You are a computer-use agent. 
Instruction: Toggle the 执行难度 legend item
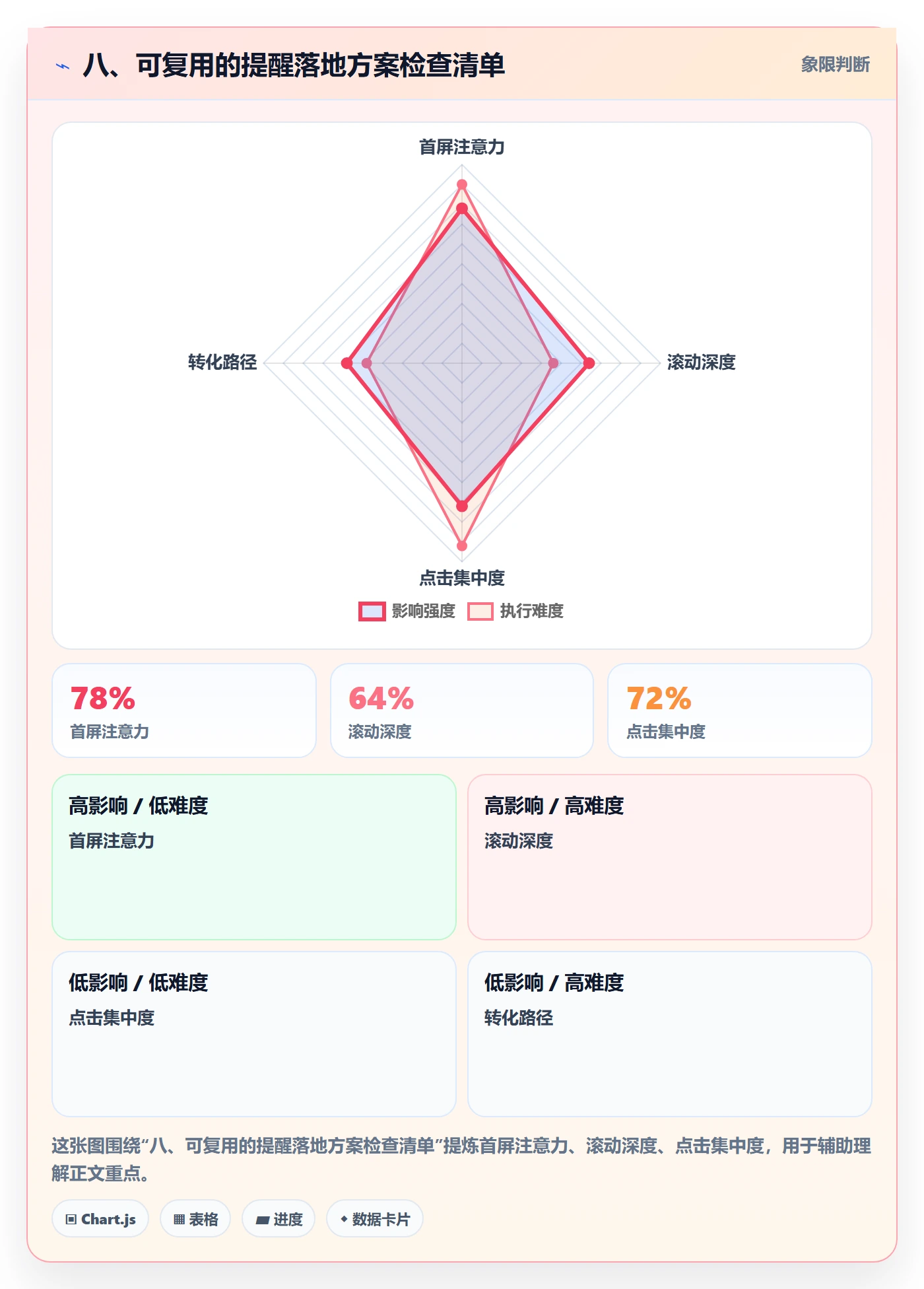click(515, 611)
